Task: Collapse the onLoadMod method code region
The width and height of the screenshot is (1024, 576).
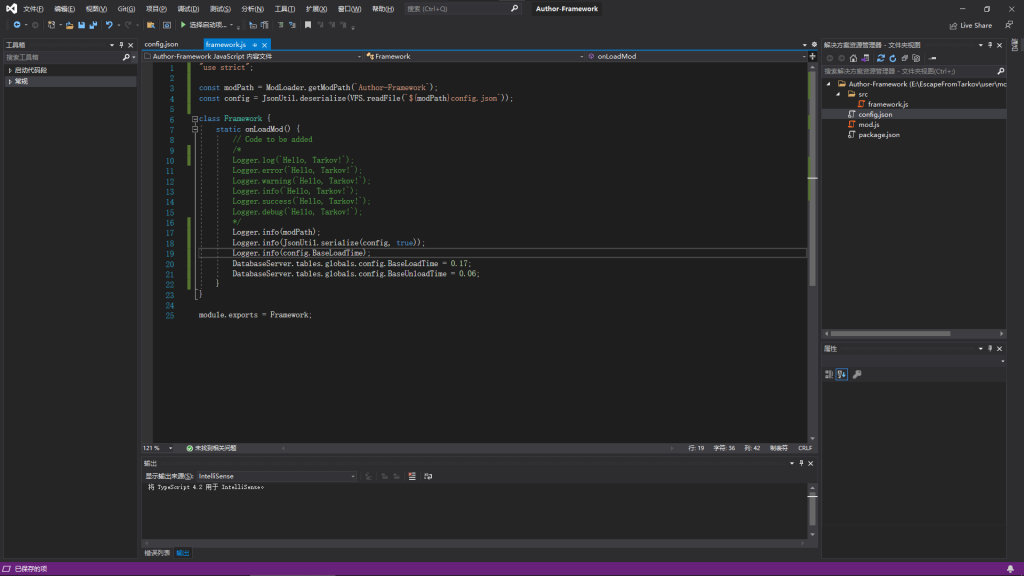Action: [x=195, y=129]
